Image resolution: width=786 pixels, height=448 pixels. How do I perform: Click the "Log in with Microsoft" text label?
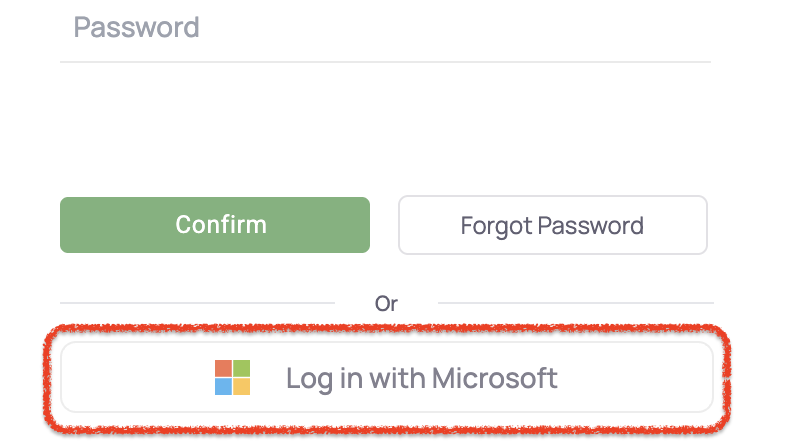click(x=421, y=378)
